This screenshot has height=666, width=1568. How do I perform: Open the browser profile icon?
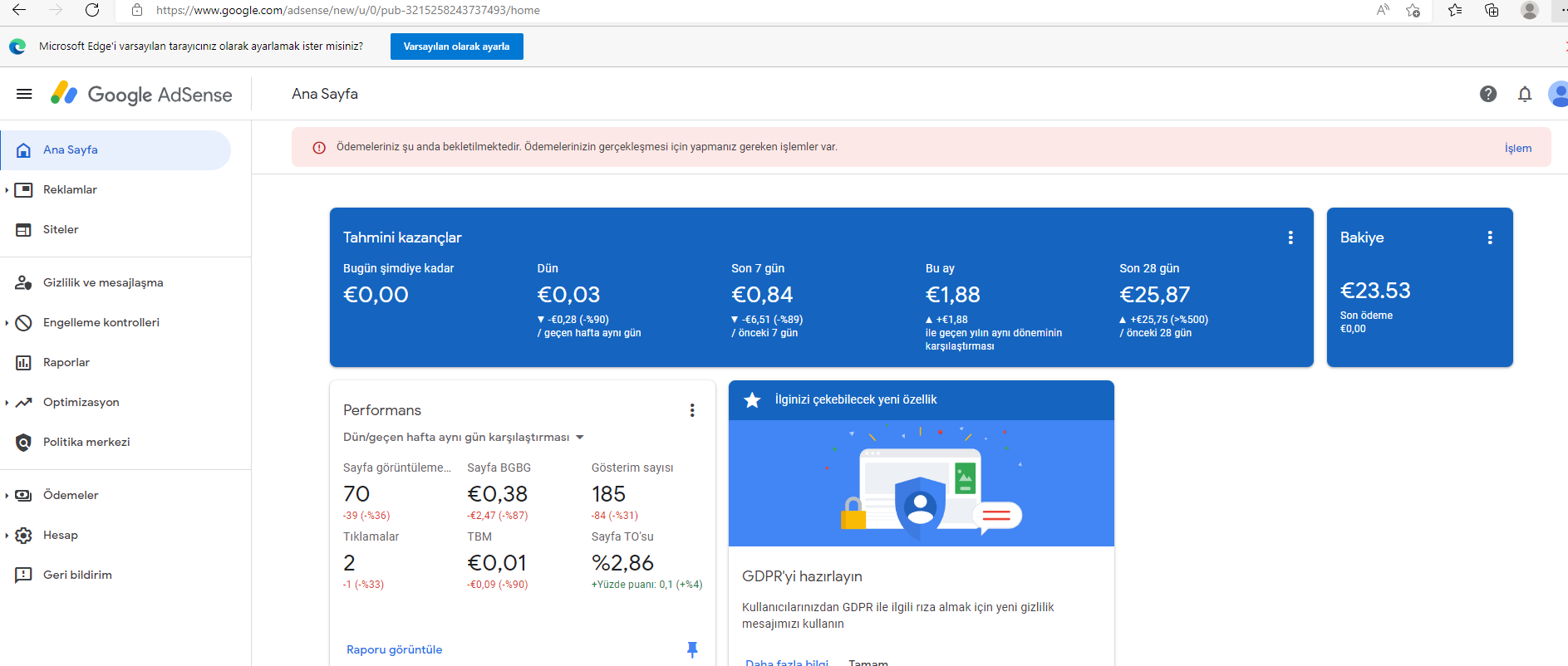pos(1530,10)
